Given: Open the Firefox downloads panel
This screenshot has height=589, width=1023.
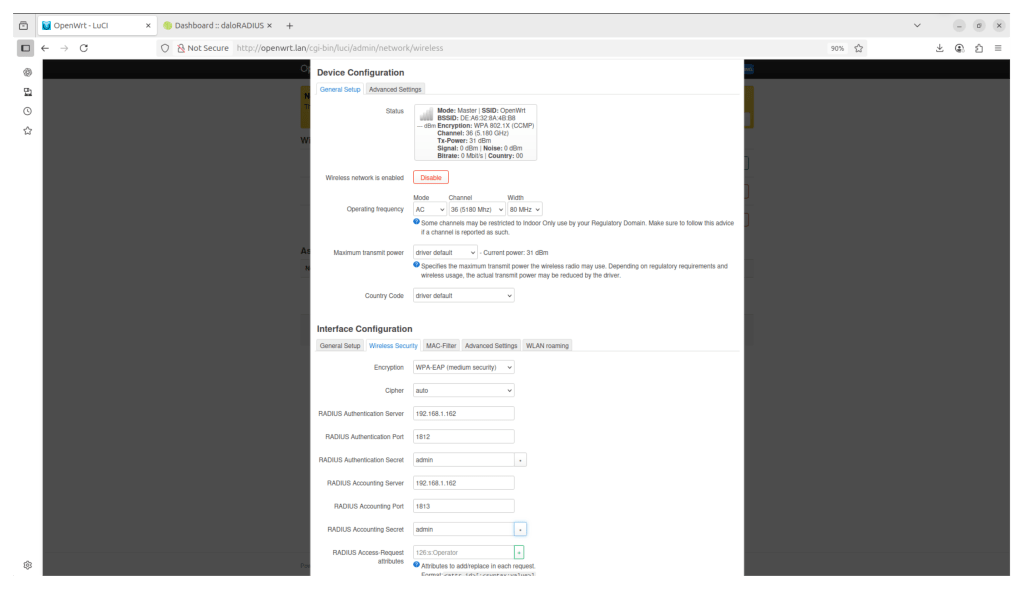Looking at the screenshot, I should click(939, 48).
